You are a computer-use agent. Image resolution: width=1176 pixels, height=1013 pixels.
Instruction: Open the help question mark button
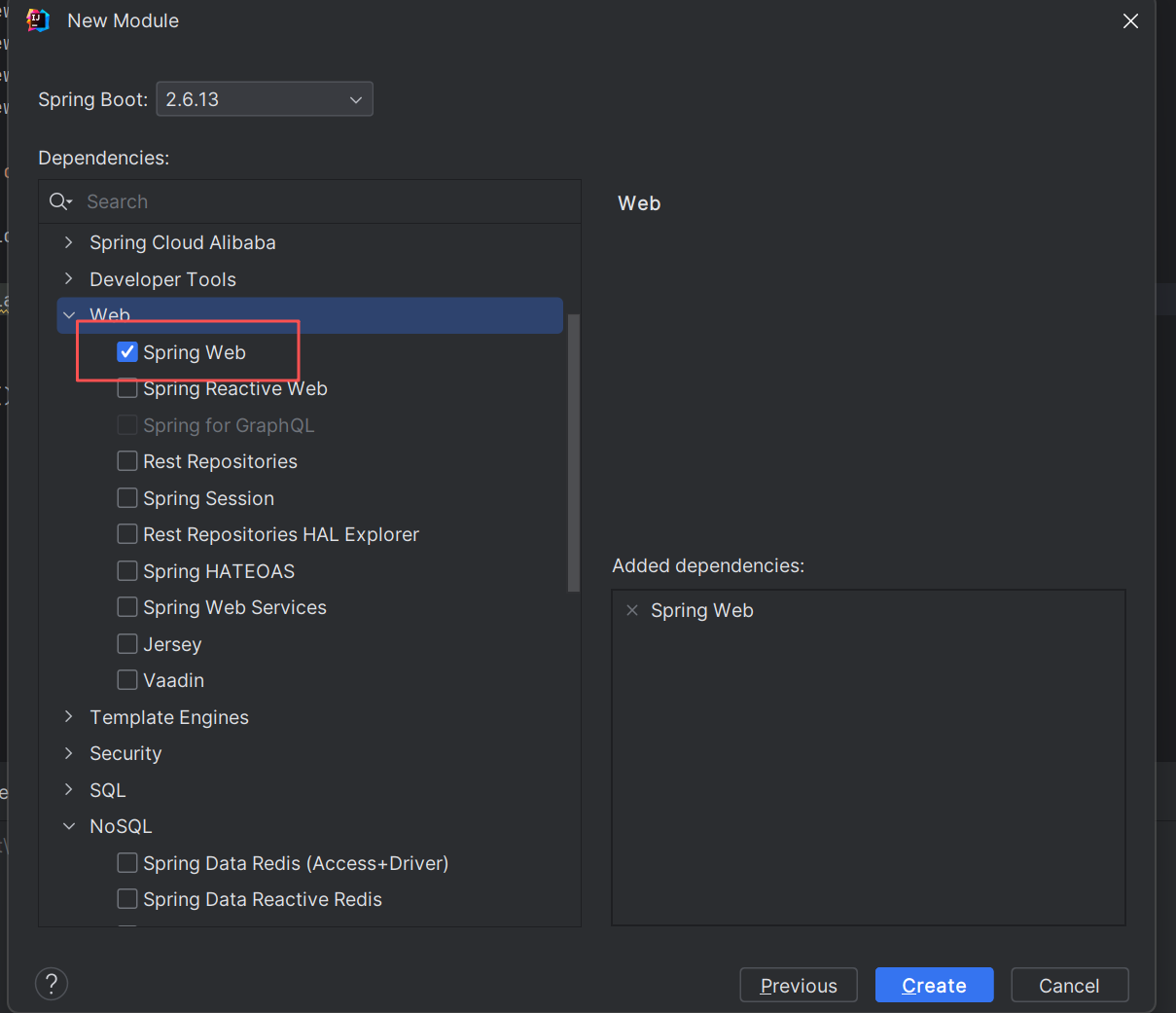click(x=52, y=984)
